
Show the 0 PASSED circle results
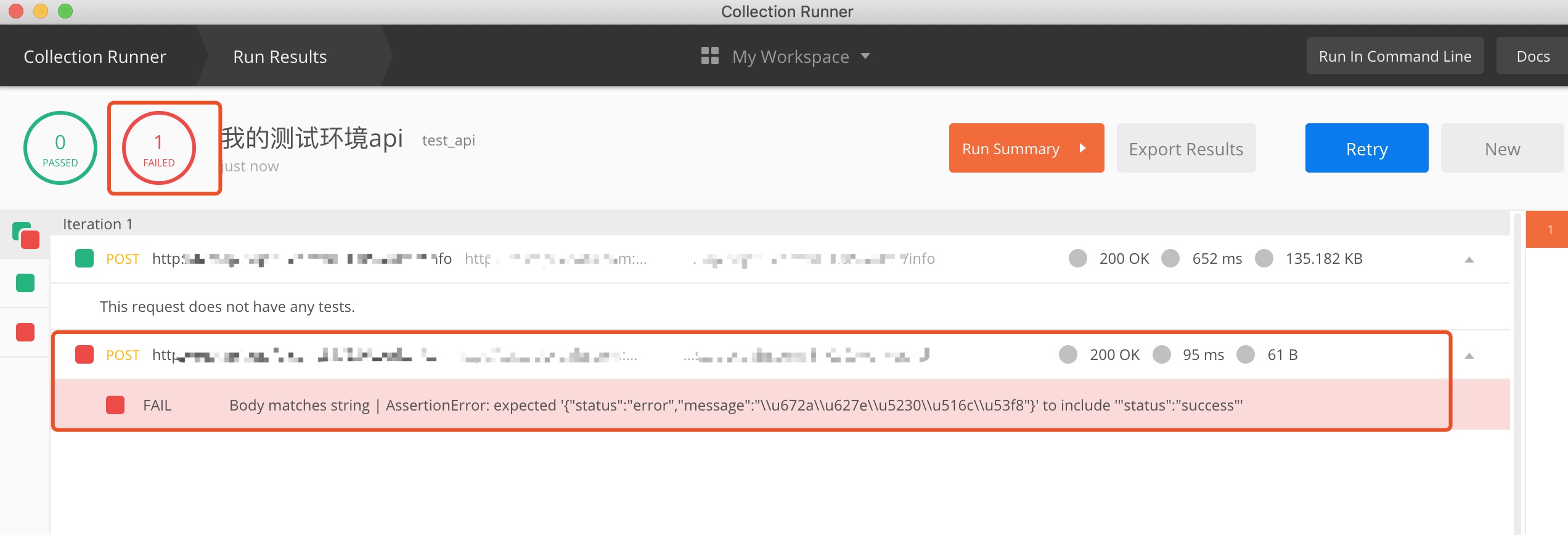tap(60, 148)
